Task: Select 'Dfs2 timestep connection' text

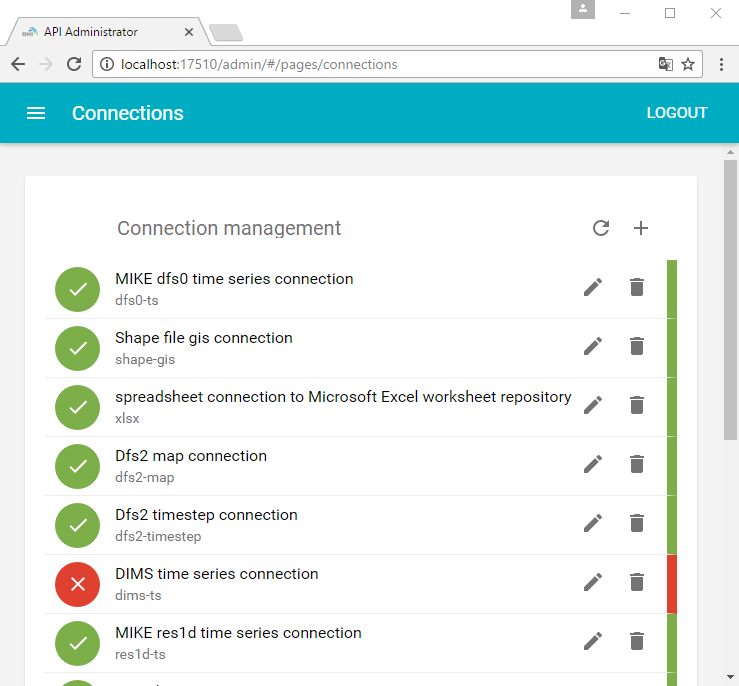Action: pyautogui.click(x=206, y=515)
